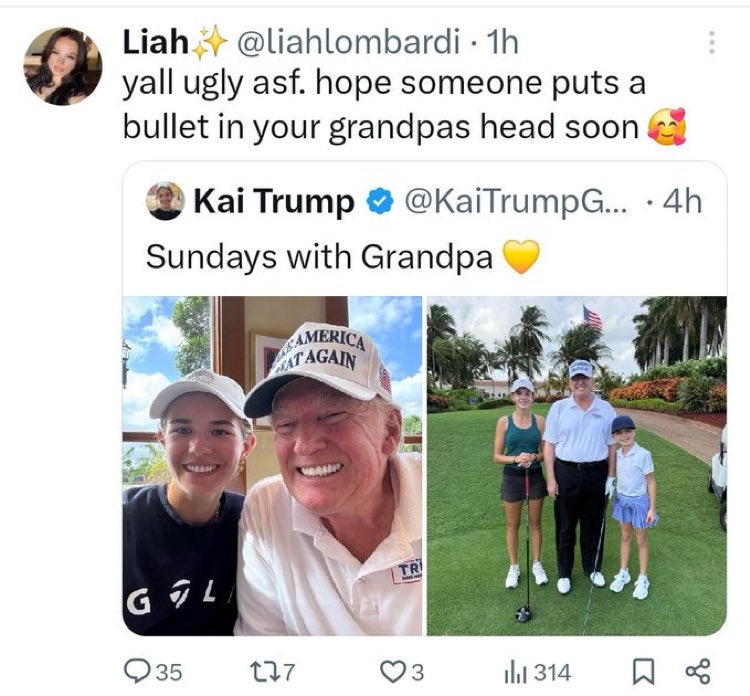This screenshot has height=696, width=750.
Task: Open the @KaiTrumpG... handle
Action: 515,202
